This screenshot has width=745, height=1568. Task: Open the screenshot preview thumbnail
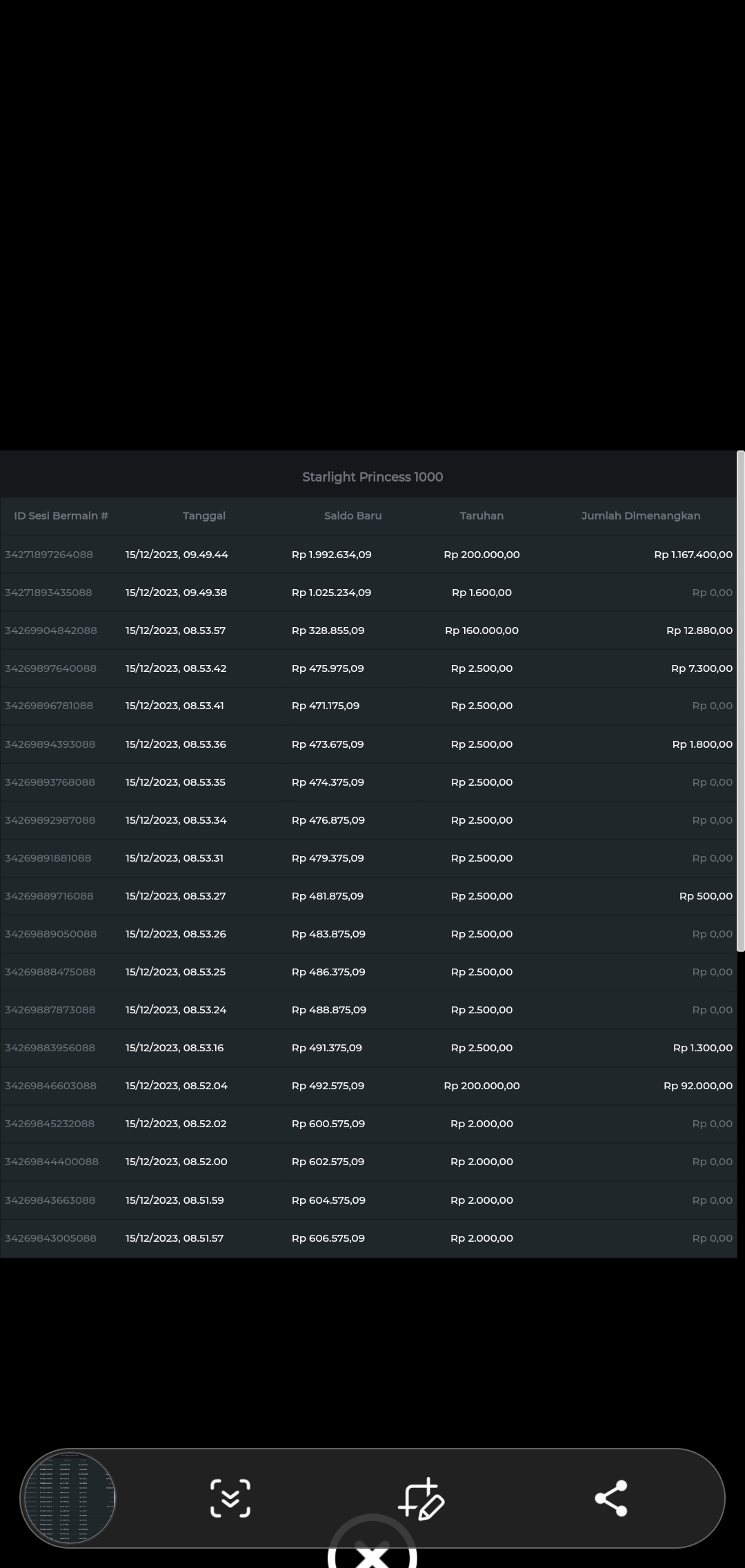(x=68, y=1498)
